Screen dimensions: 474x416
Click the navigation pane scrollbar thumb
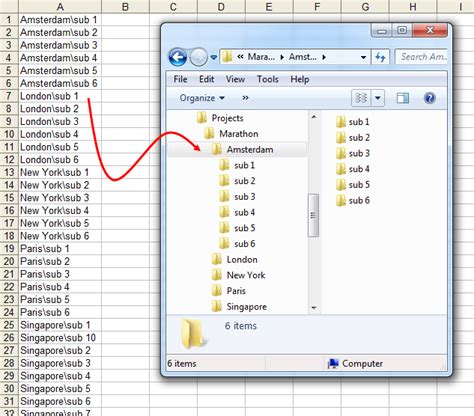tap(313, 215)
